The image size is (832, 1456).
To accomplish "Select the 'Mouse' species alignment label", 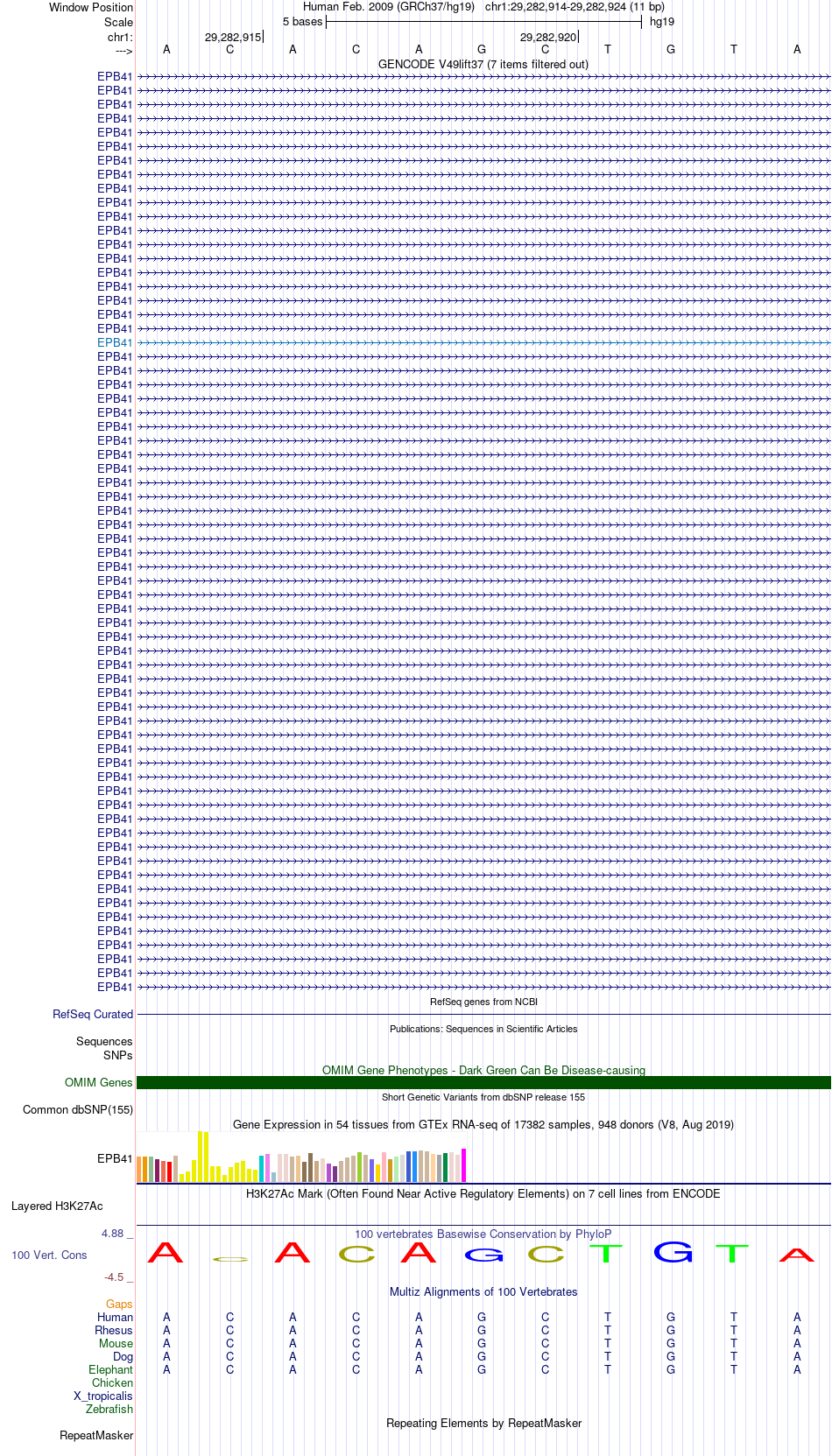I will tap(116, 1343).
